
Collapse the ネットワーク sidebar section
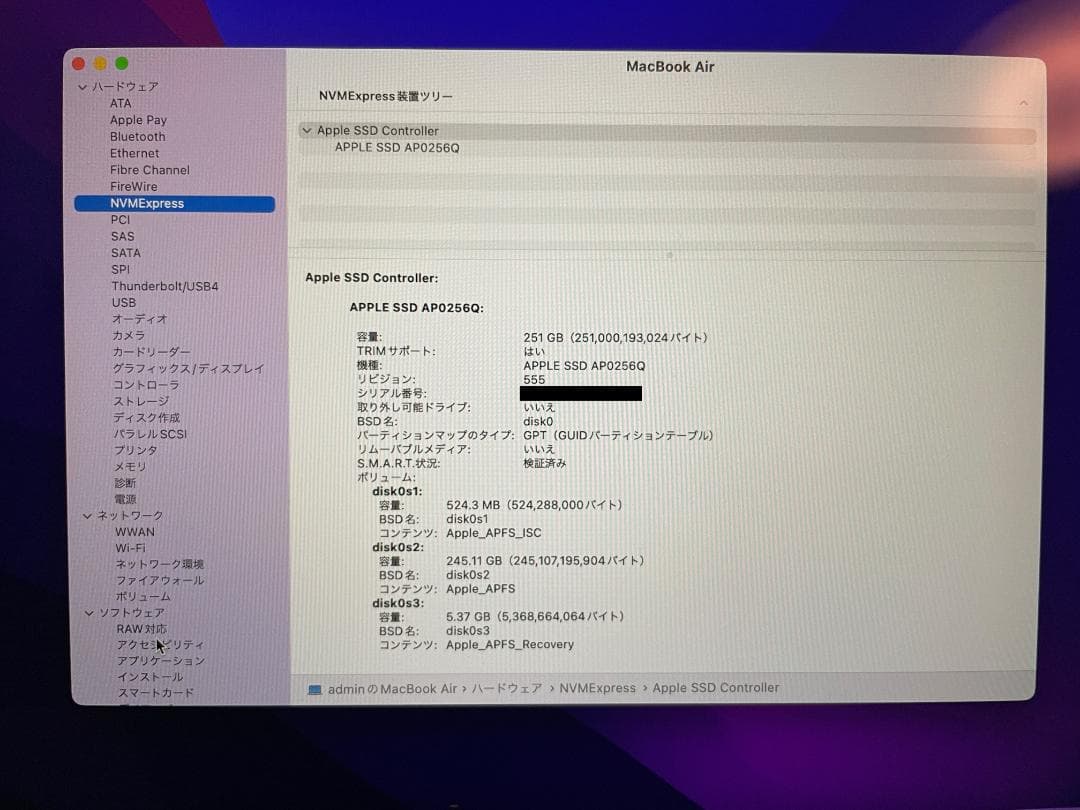click(x=89, y=515)
